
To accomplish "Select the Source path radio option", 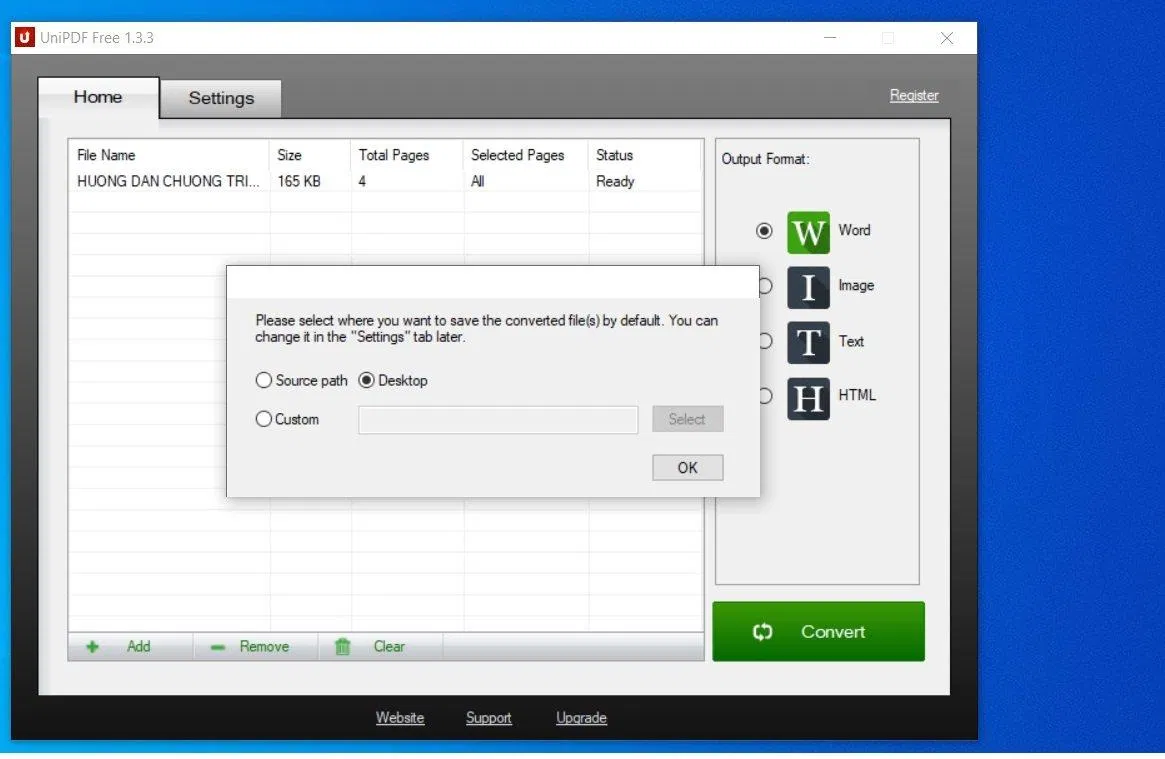I will [x=264, y=381].
